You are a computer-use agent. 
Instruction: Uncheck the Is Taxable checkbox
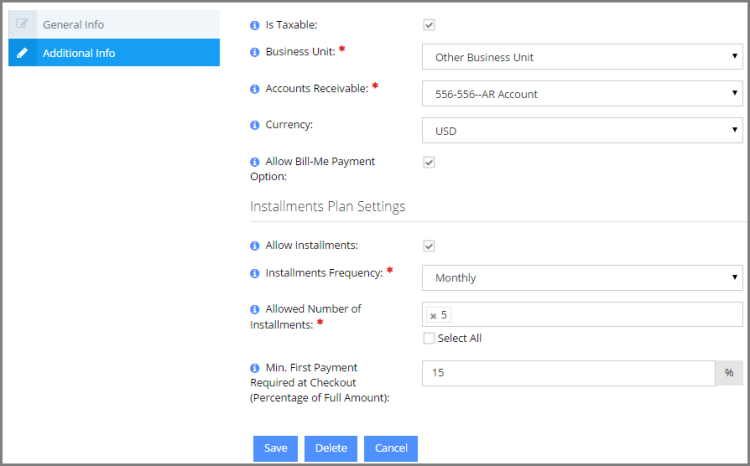pyautogui.click(x=429, y=25)
